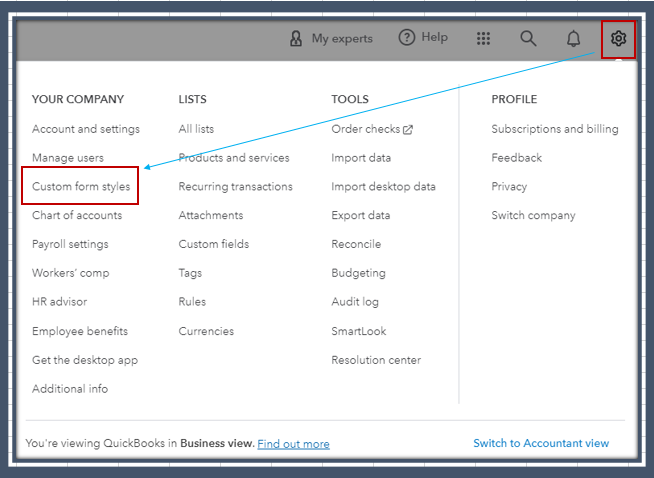The width and height of the screenshot is (654, 478).
Task: Open Additional info
Action: [x=70, y=389]
